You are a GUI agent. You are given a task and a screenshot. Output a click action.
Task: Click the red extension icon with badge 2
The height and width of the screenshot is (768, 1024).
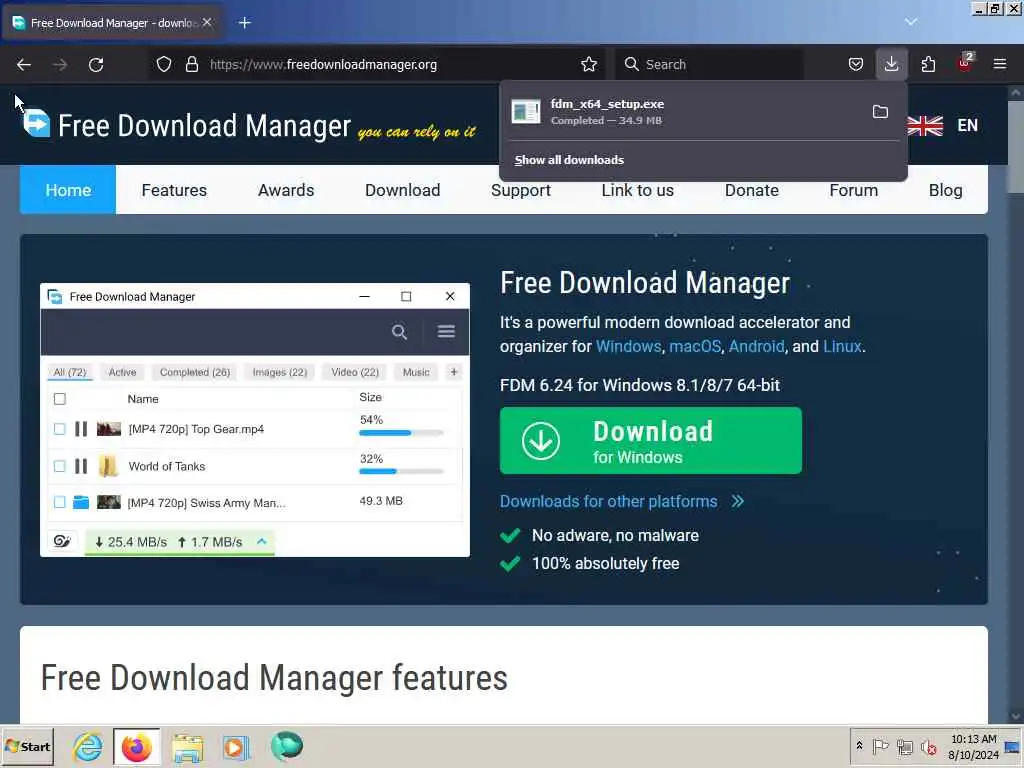point(965,63)
